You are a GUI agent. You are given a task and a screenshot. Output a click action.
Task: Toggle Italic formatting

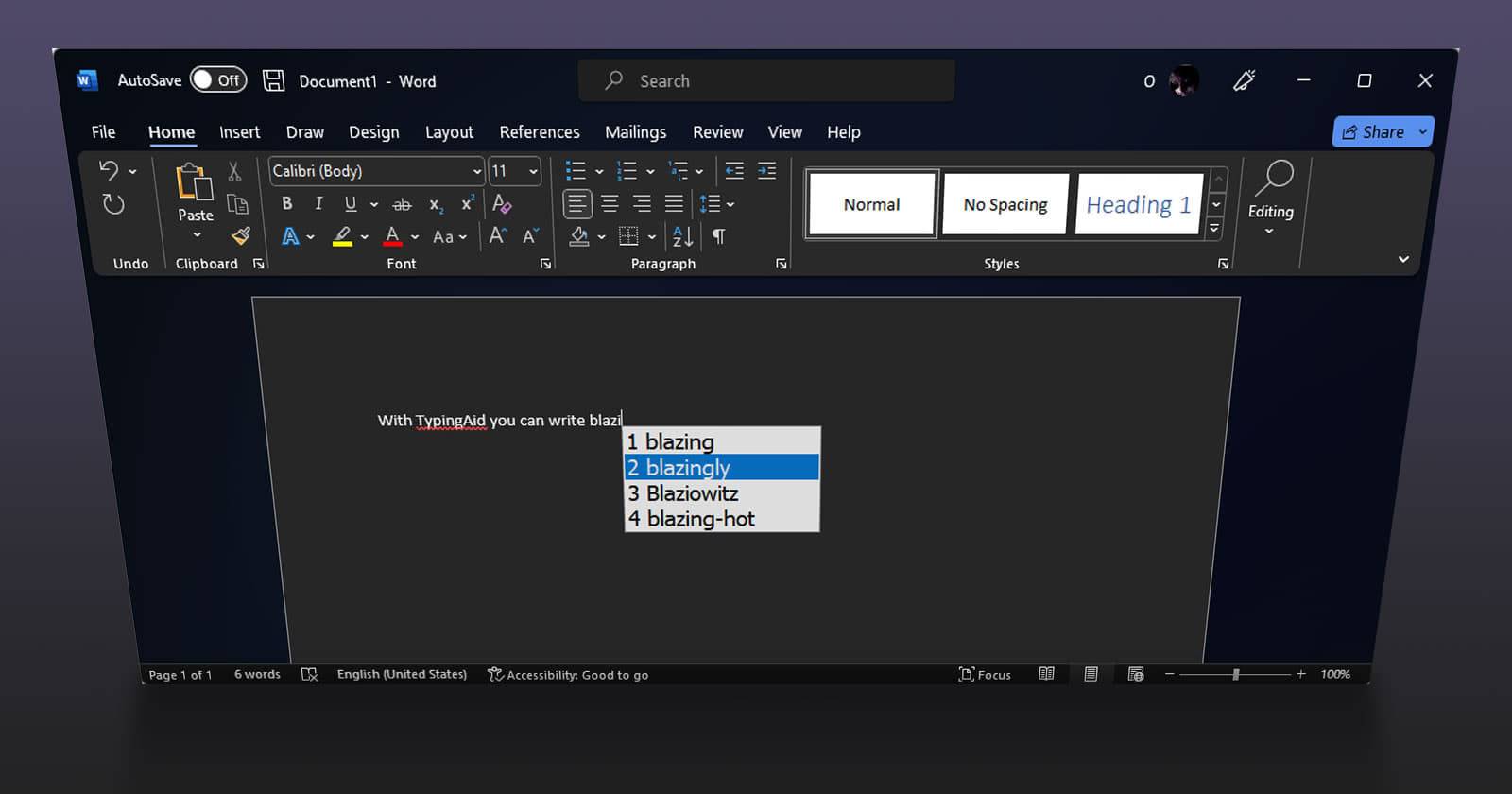tap(318, 203)
